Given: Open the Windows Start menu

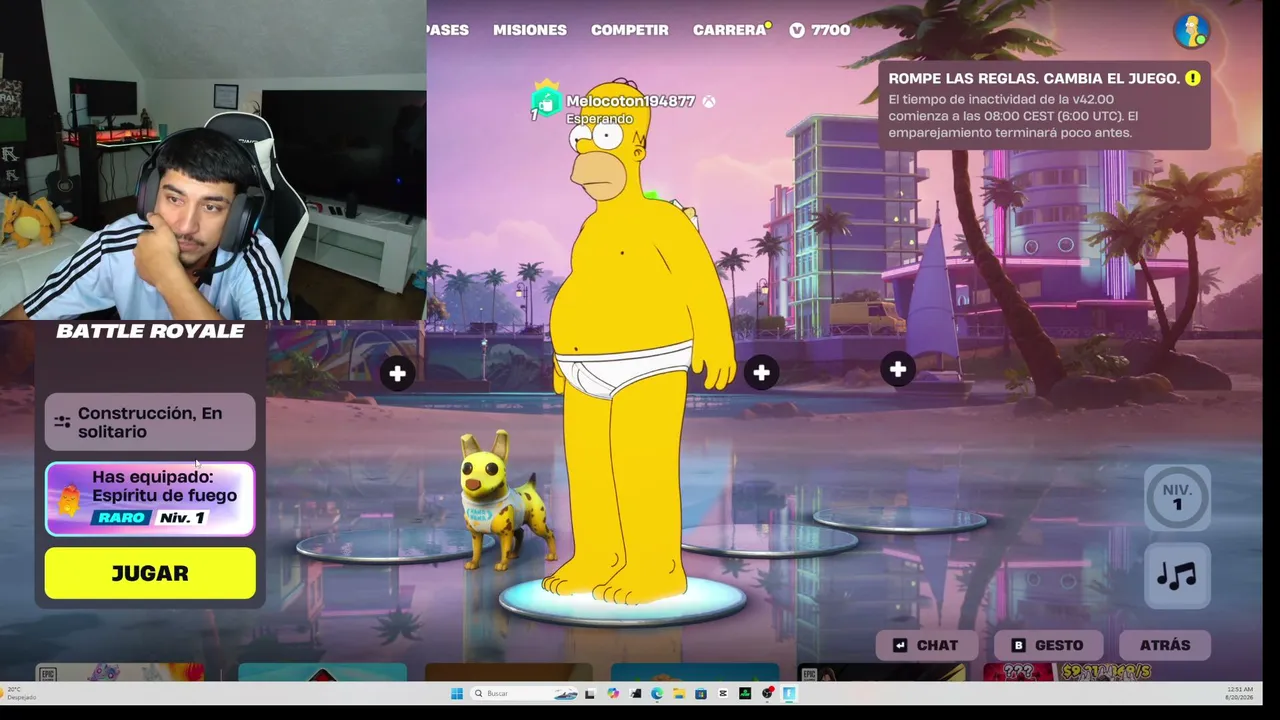Looking at the screenshot, I should [x=457, y=693].
